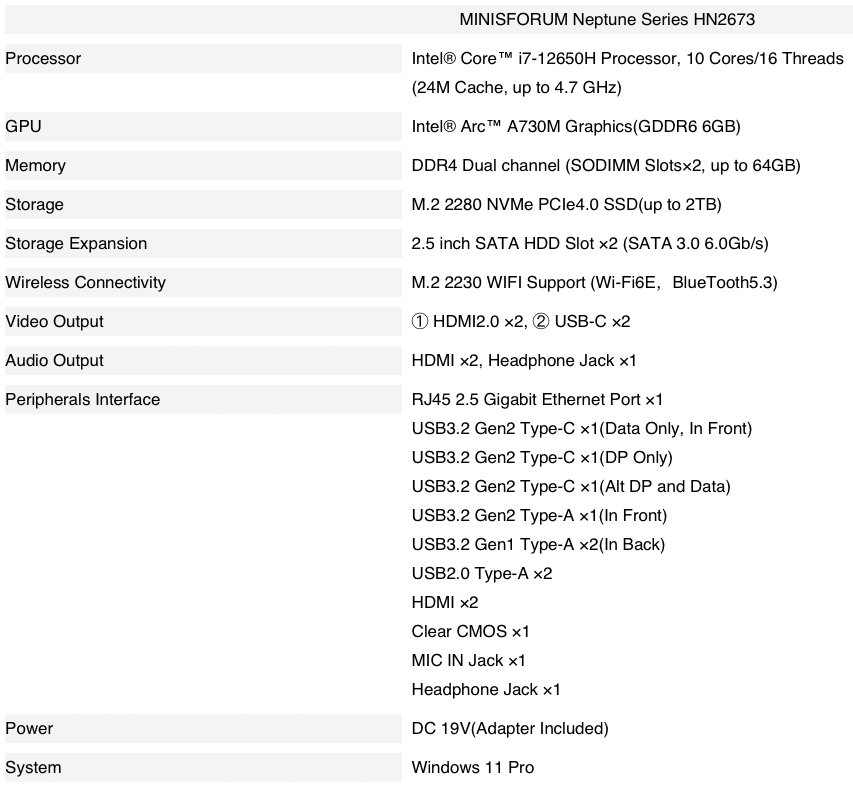Screen dimensions: 853x788
Task: Click the Peripherals Interface label
Action: pyautogui.click(x=82, y=400)
